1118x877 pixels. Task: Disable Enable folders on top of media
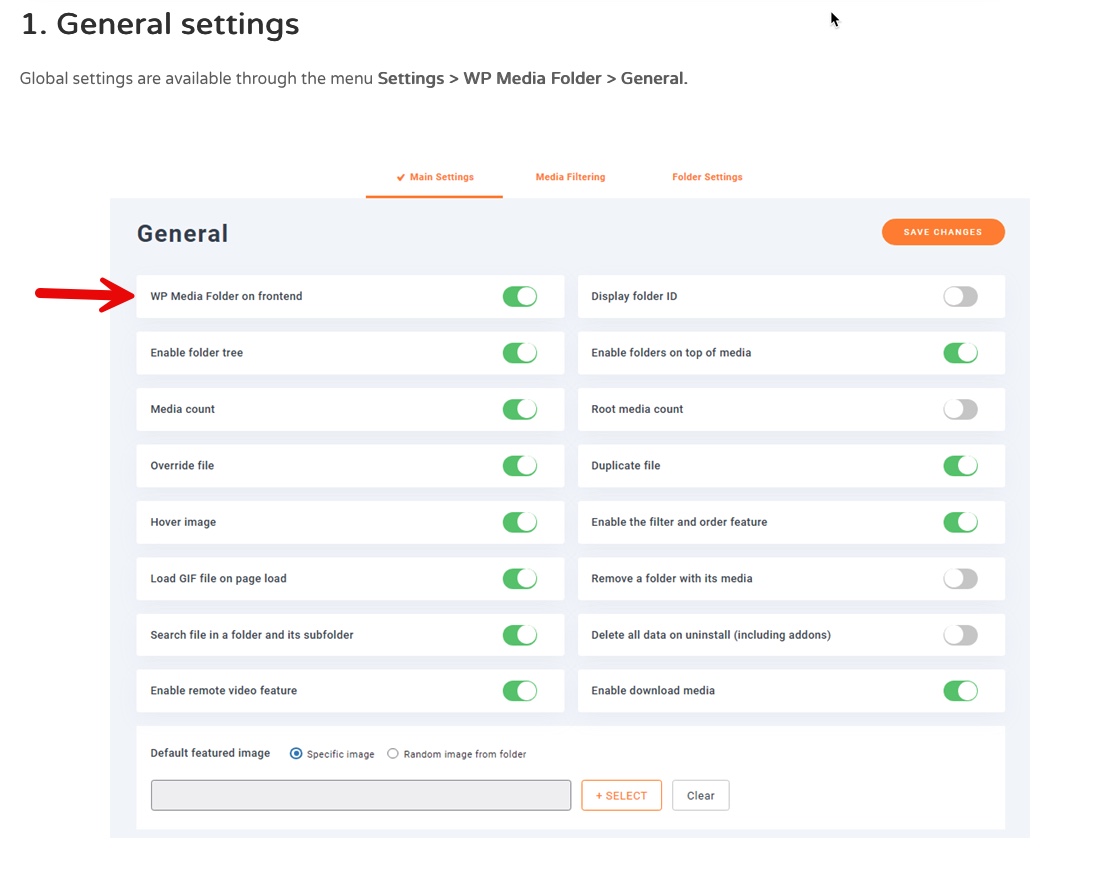click(x=960, y=353)
